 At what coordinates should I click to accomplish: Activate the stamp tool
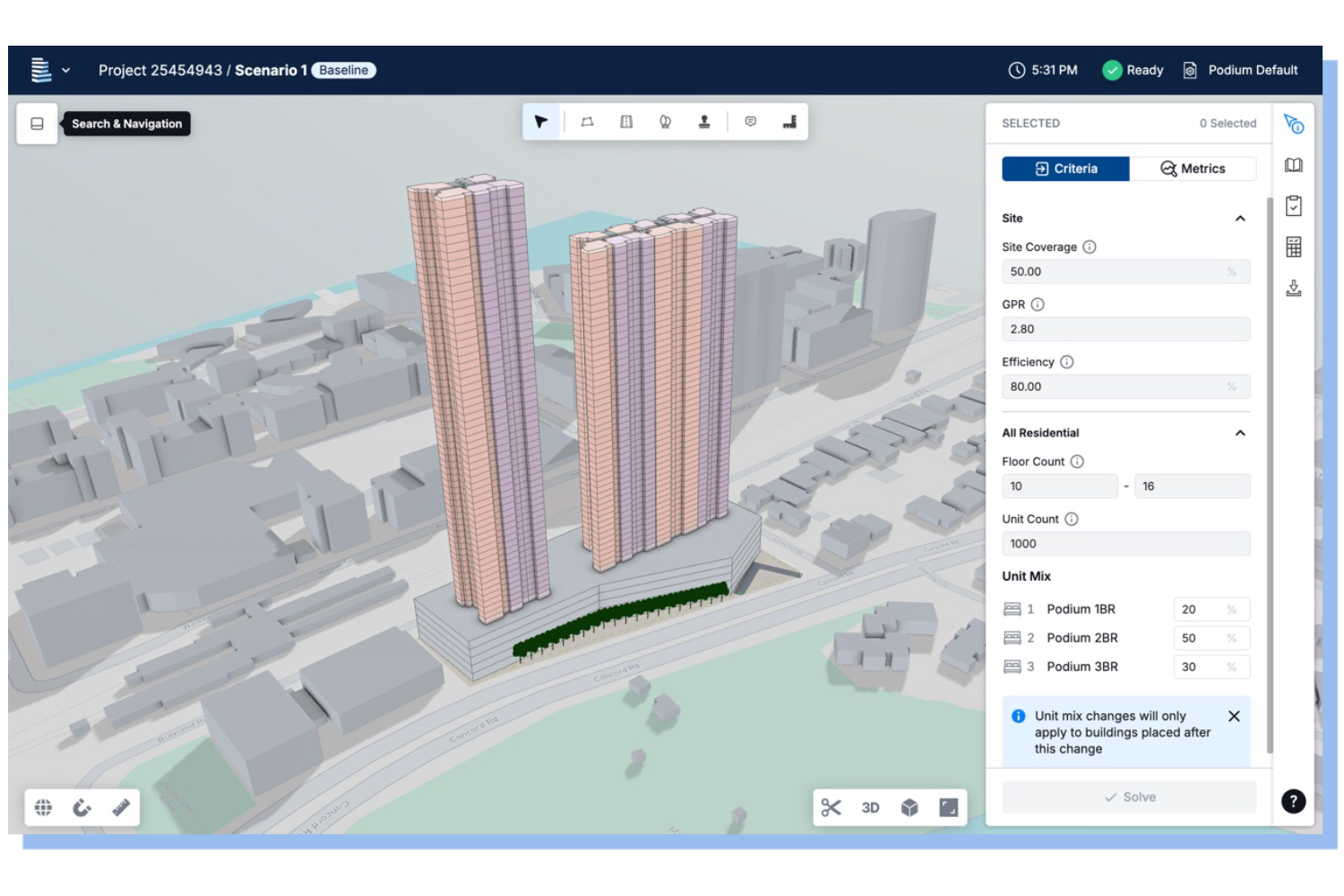[x=704, y=122]
